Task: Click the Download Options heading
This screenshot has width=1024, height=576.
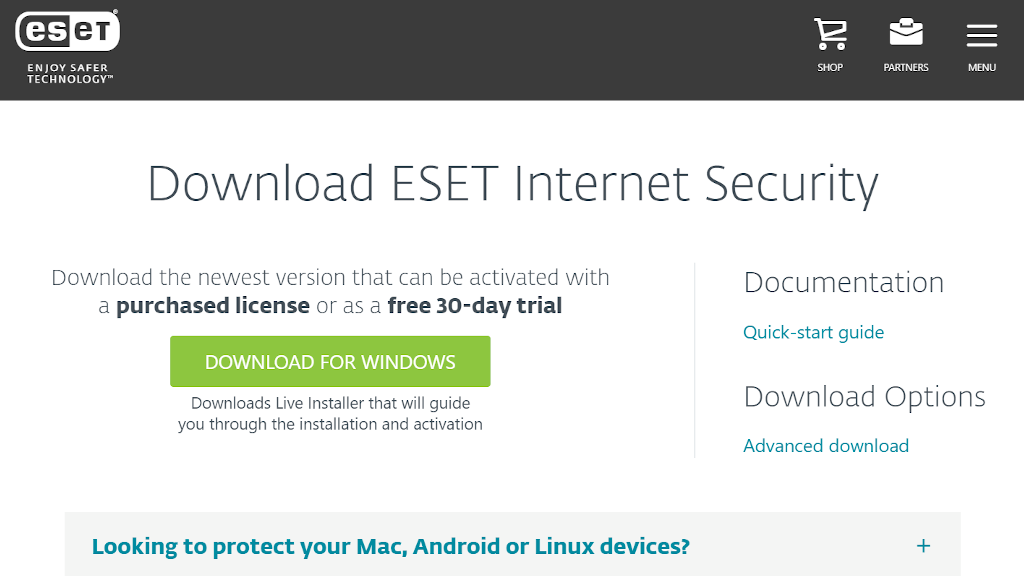Action: 864,397
